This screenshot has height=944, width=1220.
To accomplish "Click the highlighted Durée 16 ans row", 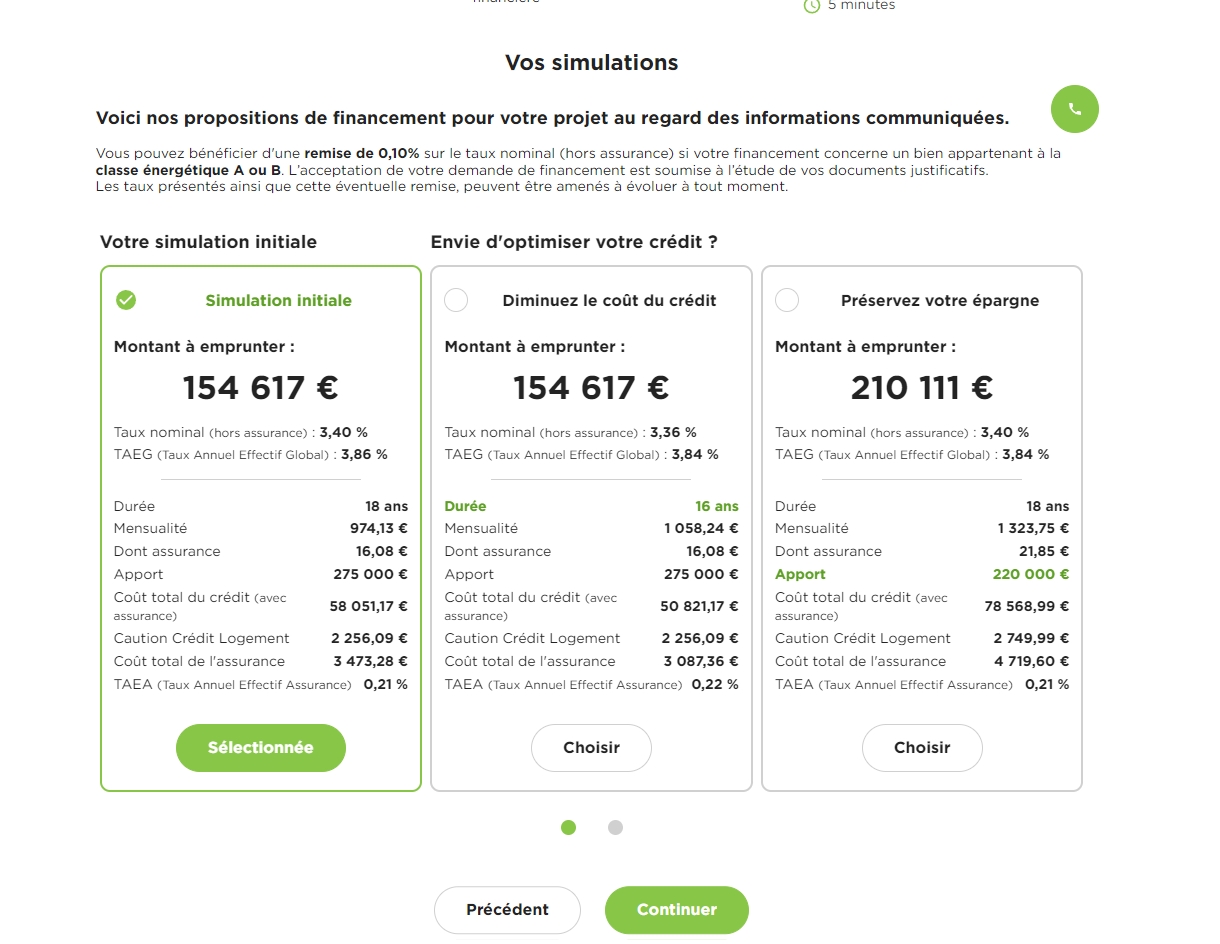I will 591,506.
